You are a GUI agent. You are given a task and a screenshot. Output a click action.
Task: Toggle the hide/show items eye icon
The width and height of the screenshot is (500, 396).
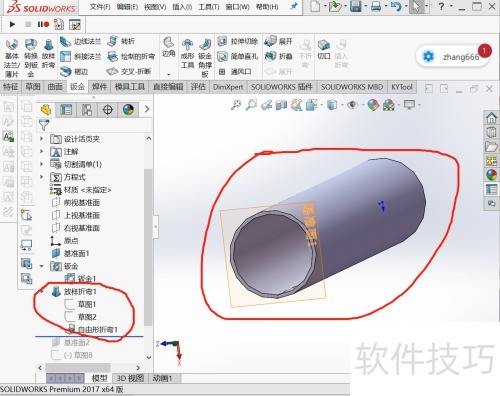pos(352,105)
